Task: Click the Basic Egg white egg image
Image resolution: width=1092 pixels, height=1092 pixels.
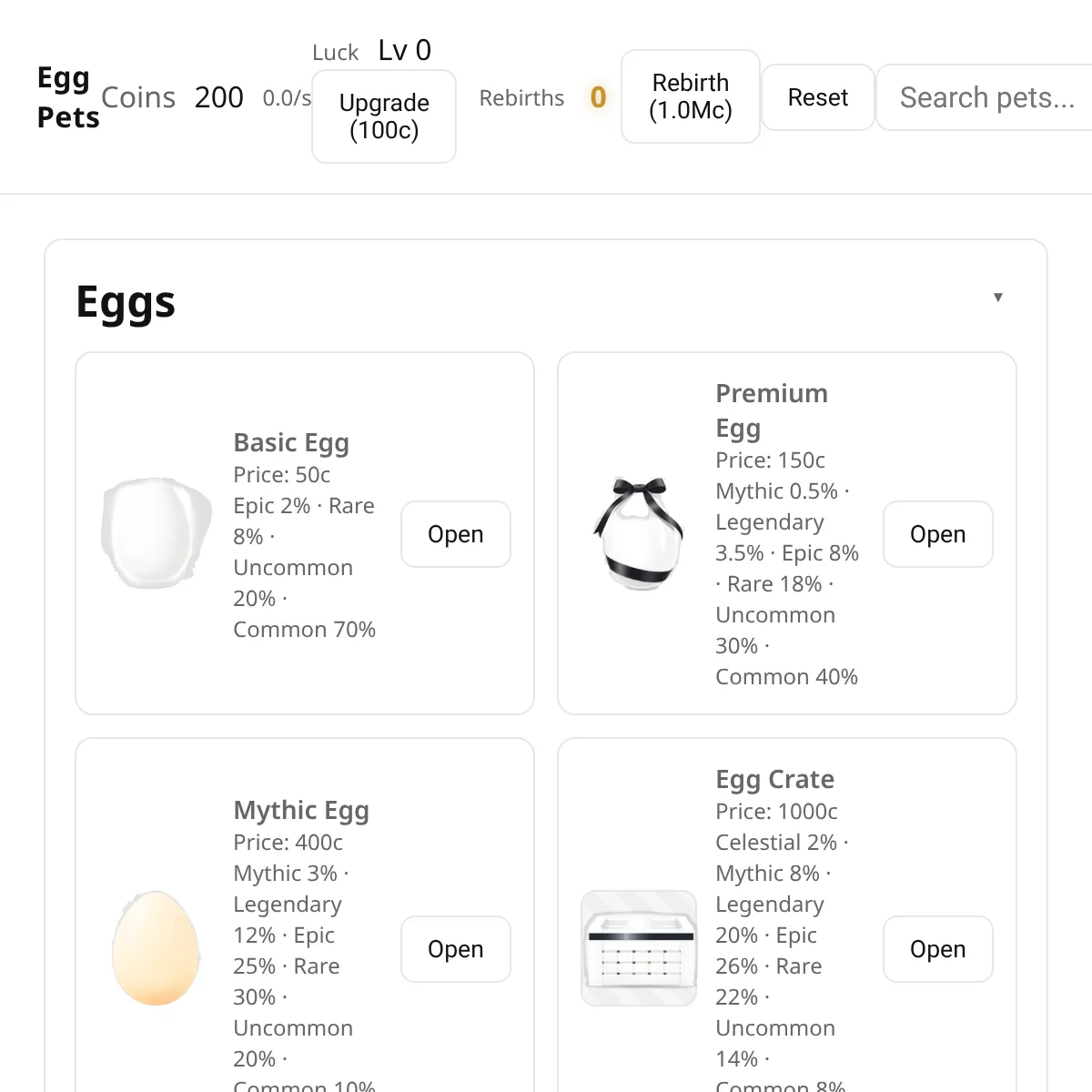Action: click(x=156, y=533)
